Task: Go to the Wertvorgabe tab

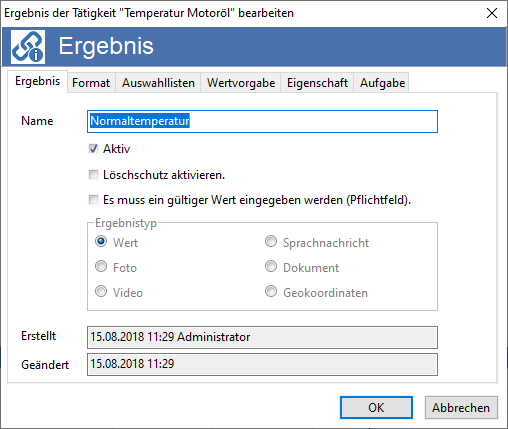Action: [241, 83]
